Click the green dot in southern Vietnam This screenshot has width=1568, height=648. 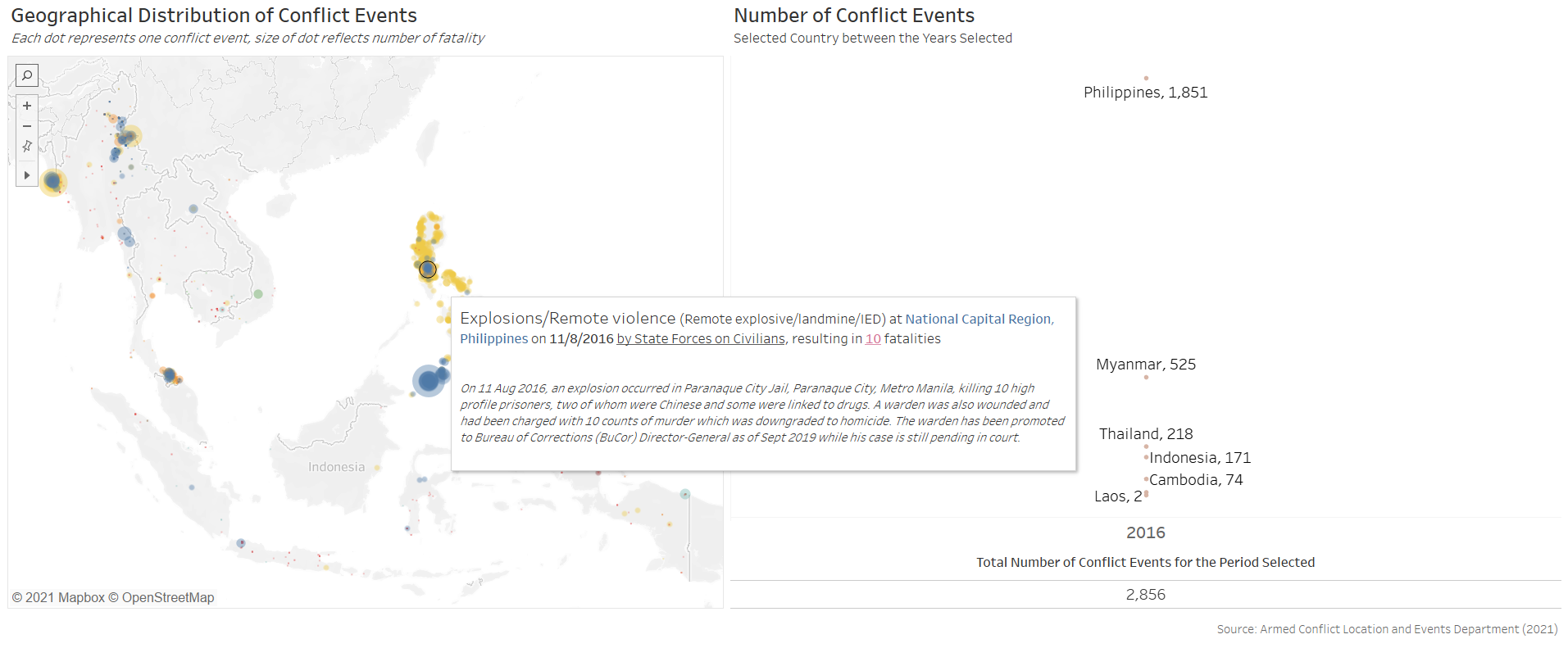(258, 294)
